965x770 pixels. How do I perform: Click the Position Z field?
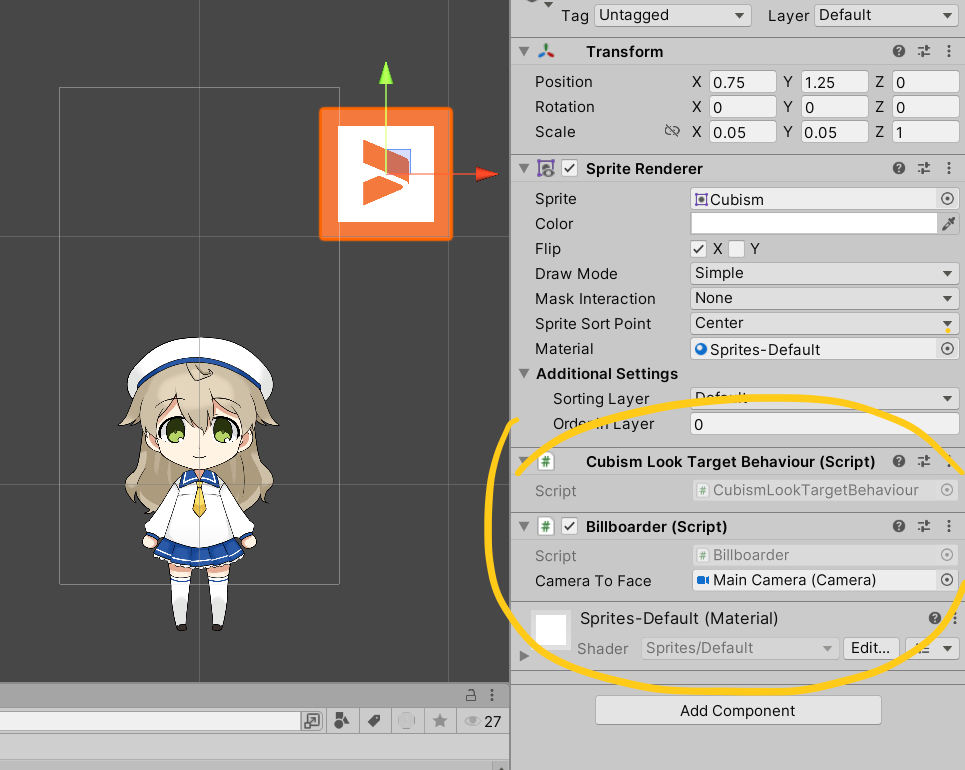pyautogui.click(x=925, y=82)
